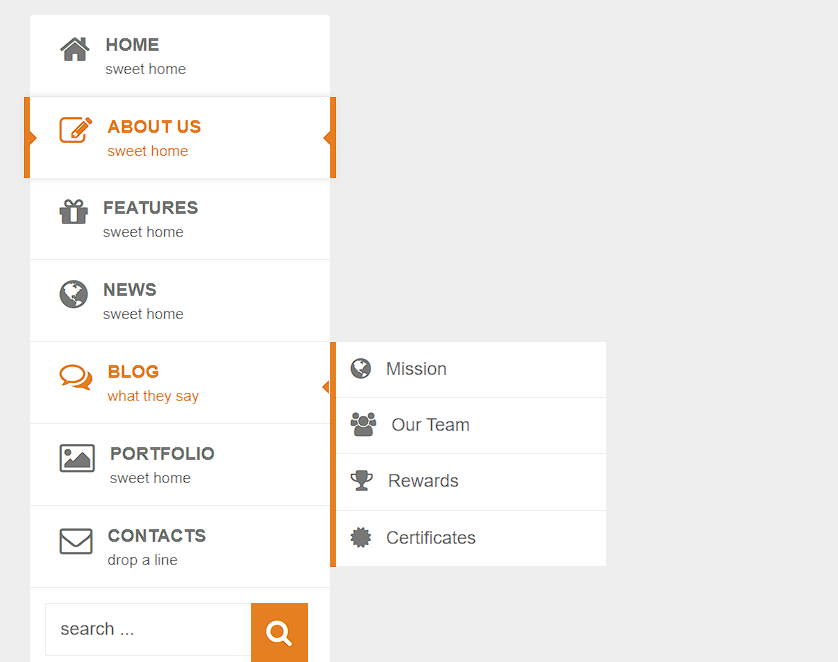Click the group icon for Our Team
This screenshot has height=662, width=838.
point(363,424)
